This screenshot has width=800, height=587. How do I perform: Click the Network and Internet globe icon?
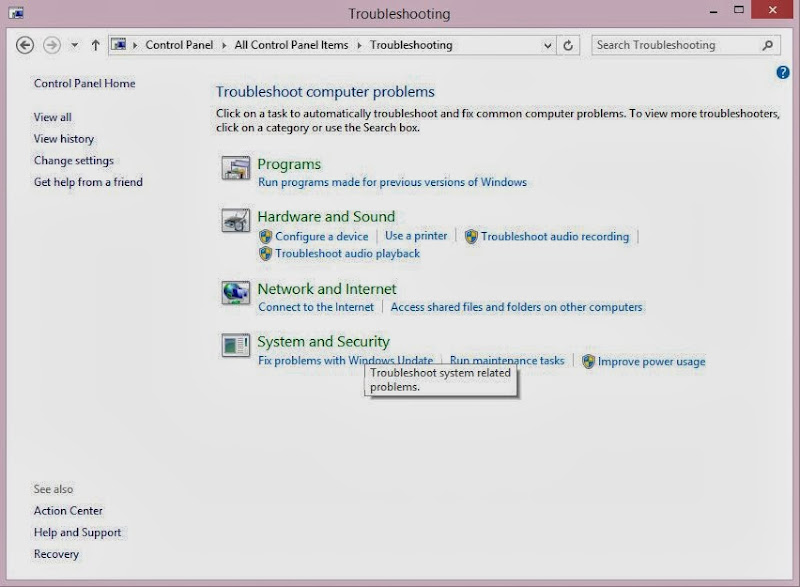pos(236,293)
